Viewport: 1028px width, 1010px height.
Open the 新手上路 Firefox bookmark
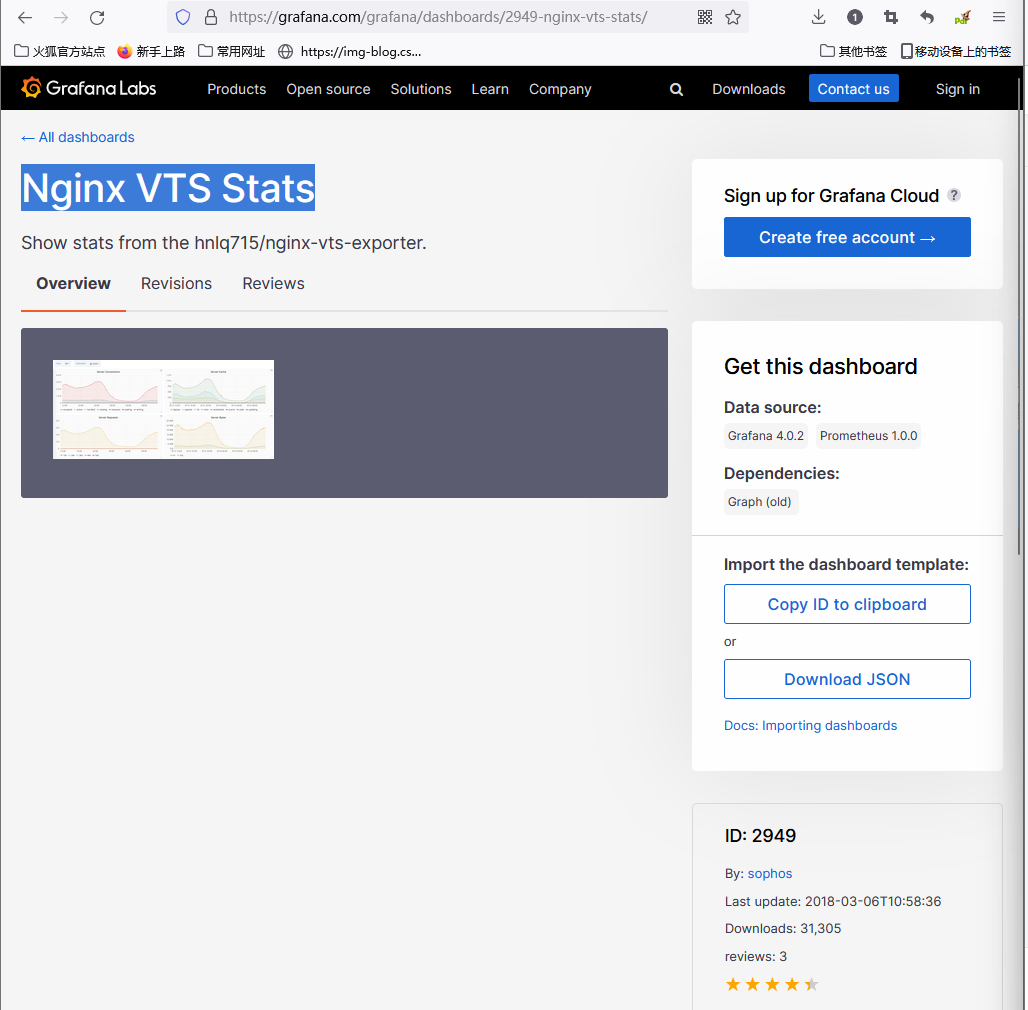(x=151, y=51)
